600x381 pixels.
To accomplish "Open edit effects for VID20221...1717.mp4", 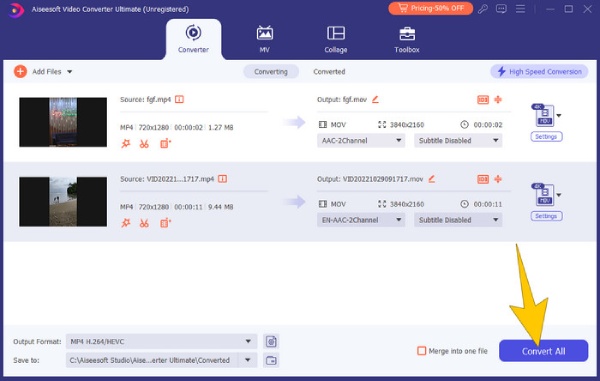I will (126, 223).
